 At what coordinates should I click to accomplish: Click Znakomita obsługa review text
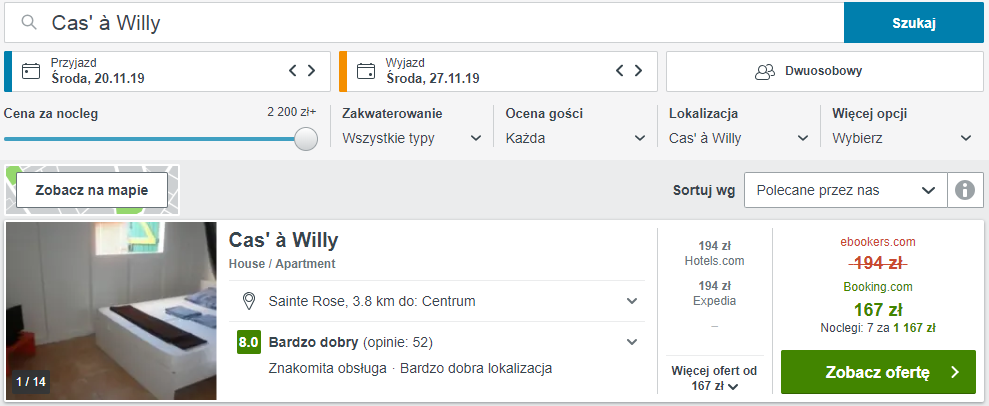(x=327, y=368)
